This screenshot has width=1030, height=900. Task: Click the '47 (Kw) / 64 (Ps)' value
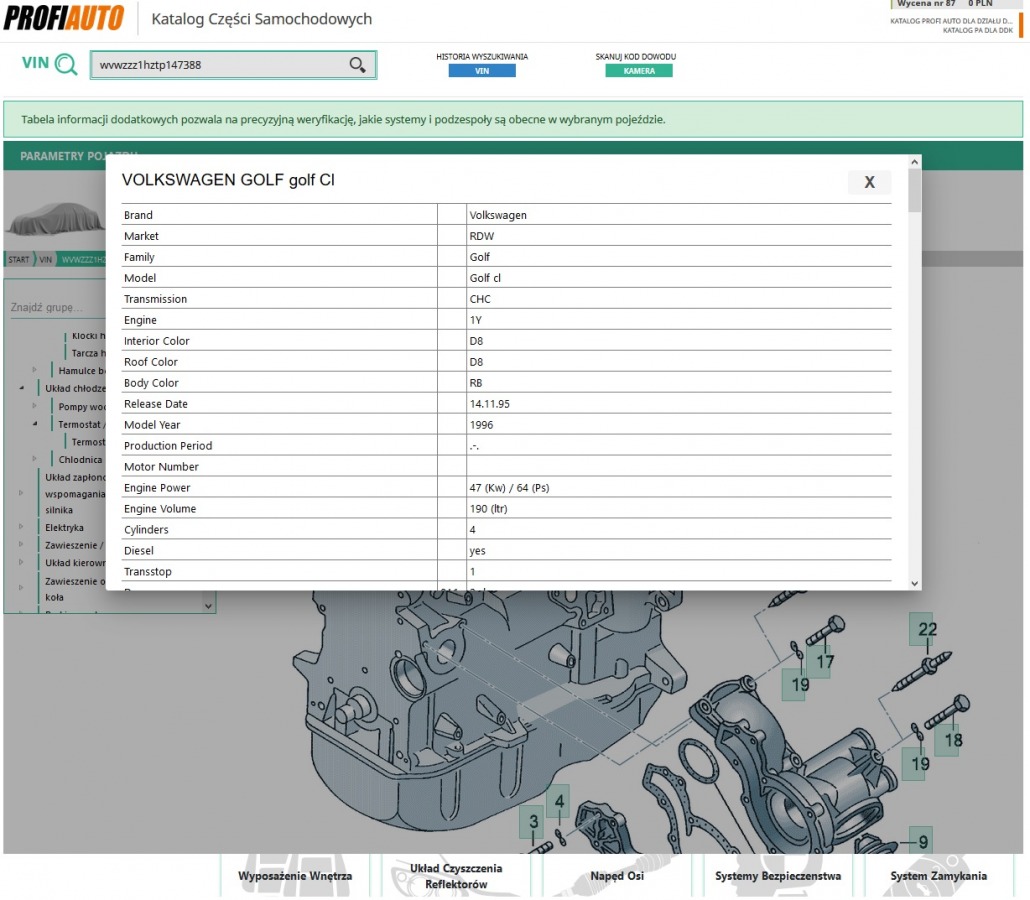[x=509, y=488]
